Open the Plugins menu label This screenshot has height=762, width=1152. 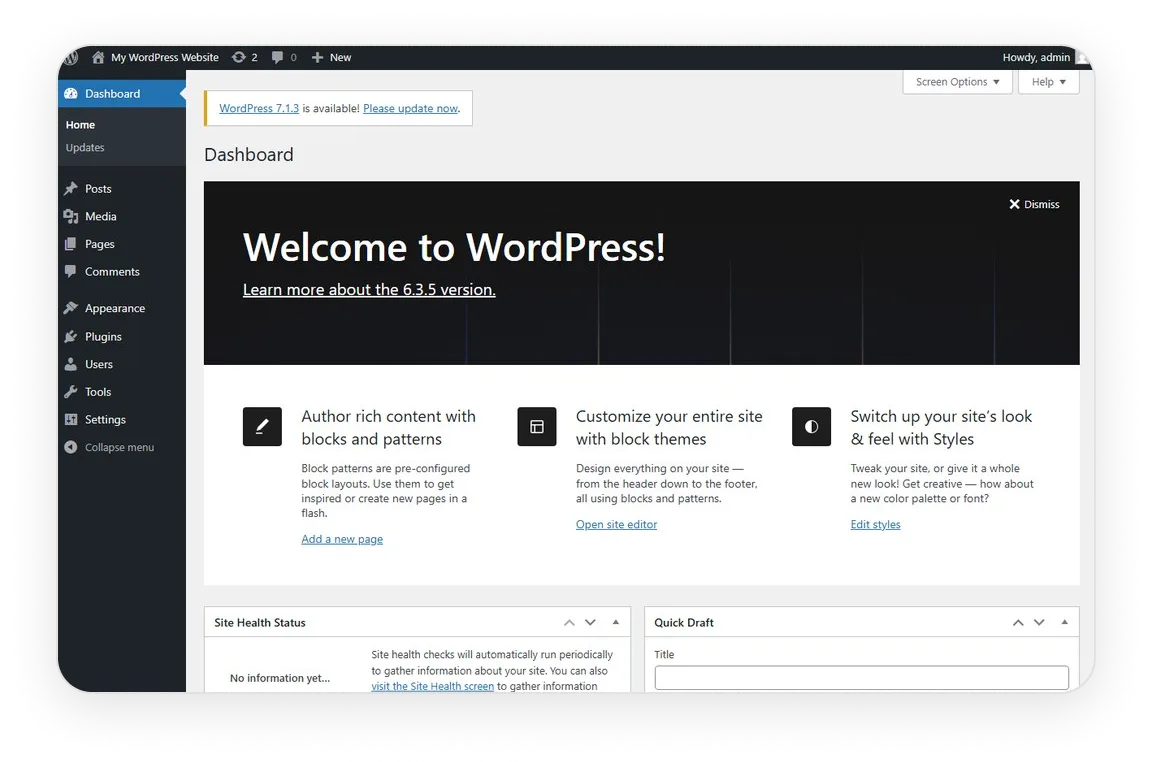point(104,337)
